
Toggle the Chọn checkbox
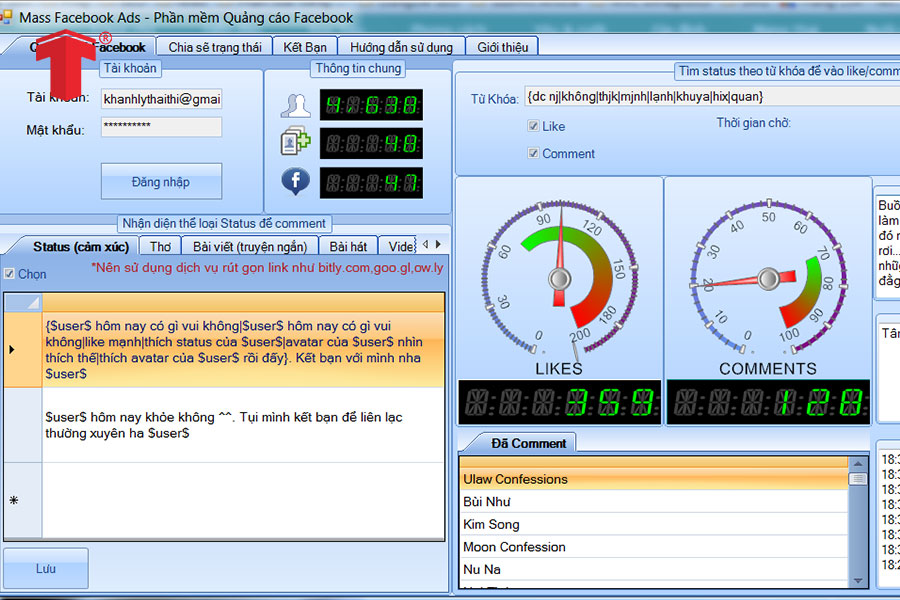9,274
